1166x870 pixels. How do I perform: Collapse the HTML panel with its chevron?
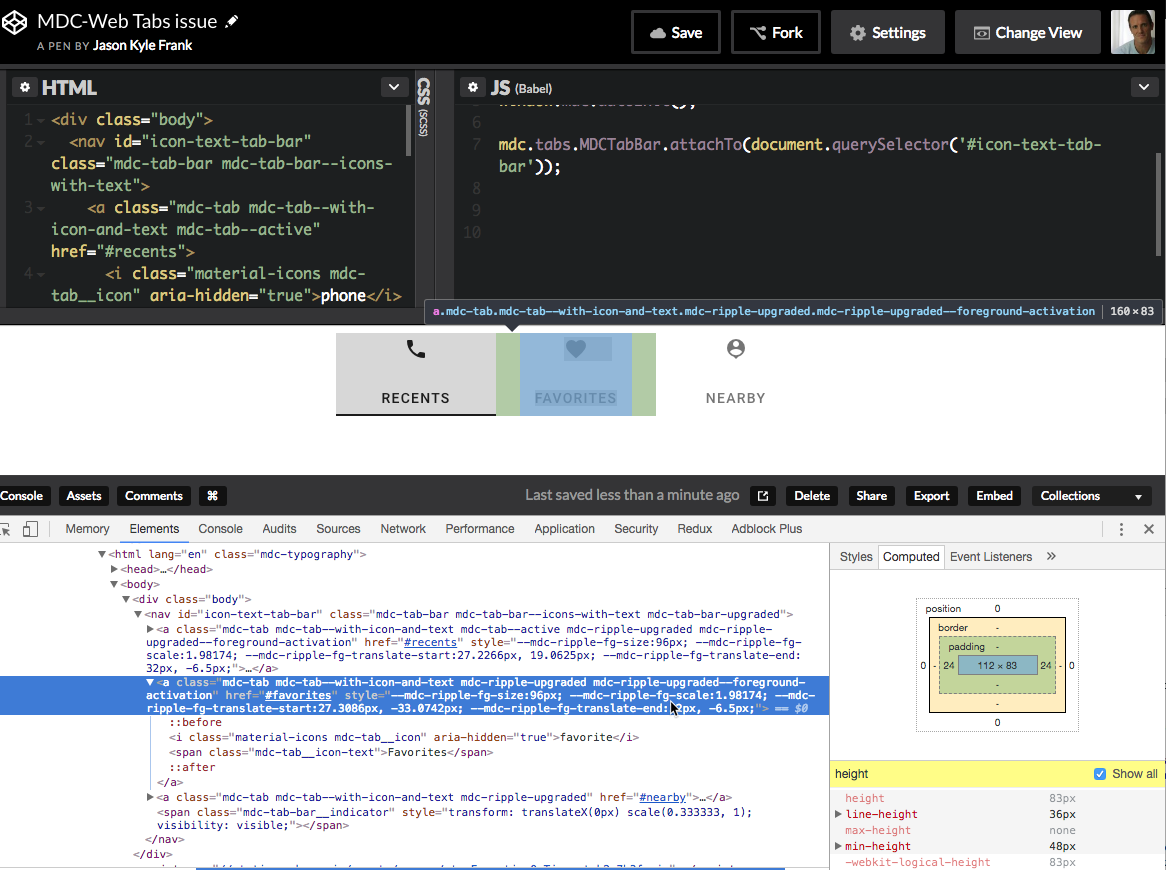click(x=393, y=87)
